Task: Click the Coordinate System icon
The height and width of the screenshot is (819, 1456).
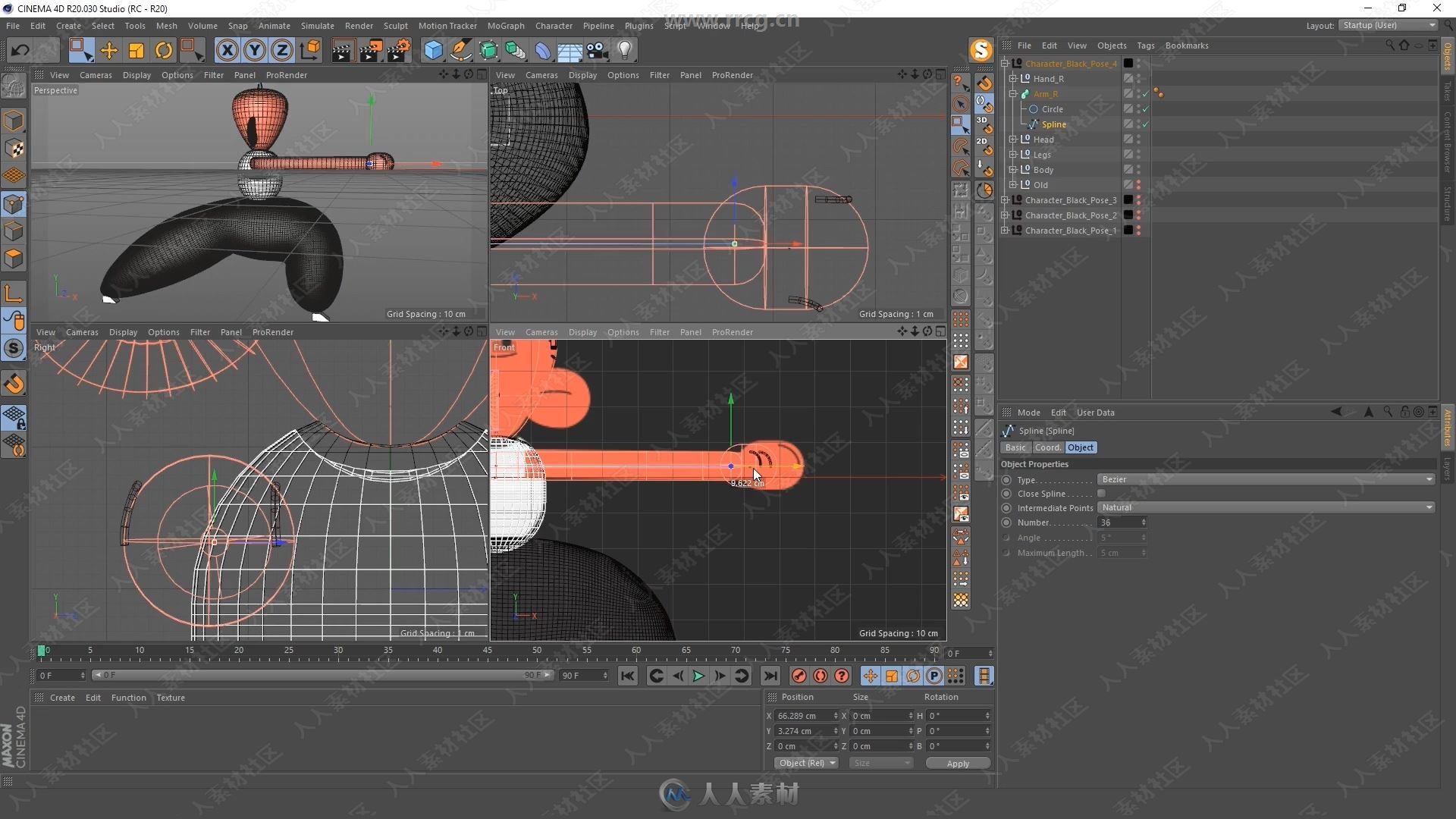Action: click(x=309, y=51)
